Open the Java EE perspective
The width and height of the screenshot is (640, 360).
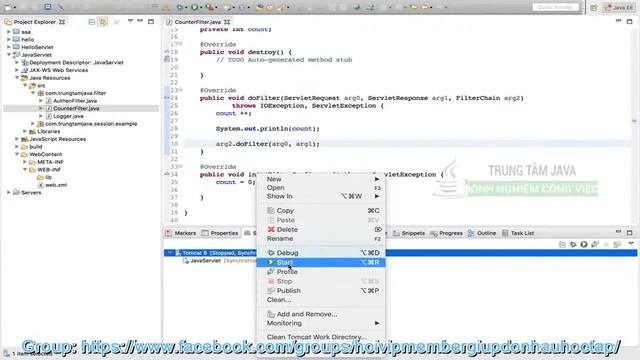(620, 7)
